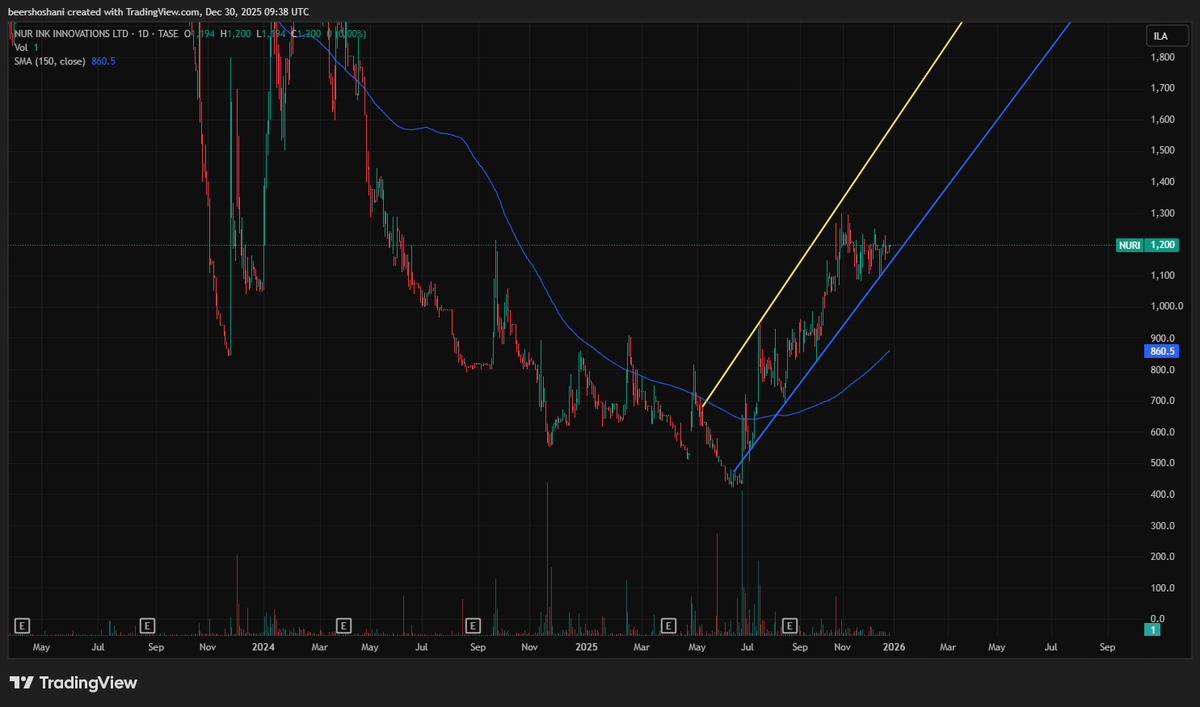Click the 1,300 price axis label
1200x707 pixels.
click(x=1162, y=213)
